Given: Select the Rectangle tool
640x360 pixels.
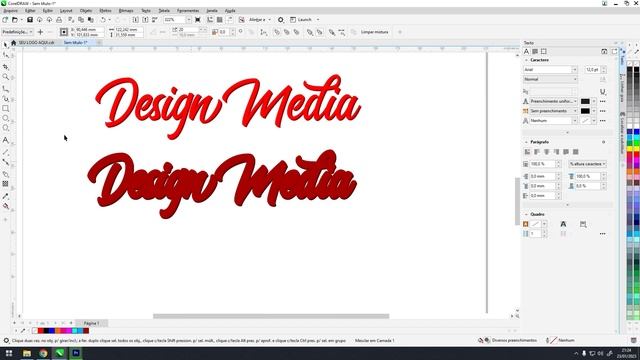Looking at the screenshot, I should [5, 108].
